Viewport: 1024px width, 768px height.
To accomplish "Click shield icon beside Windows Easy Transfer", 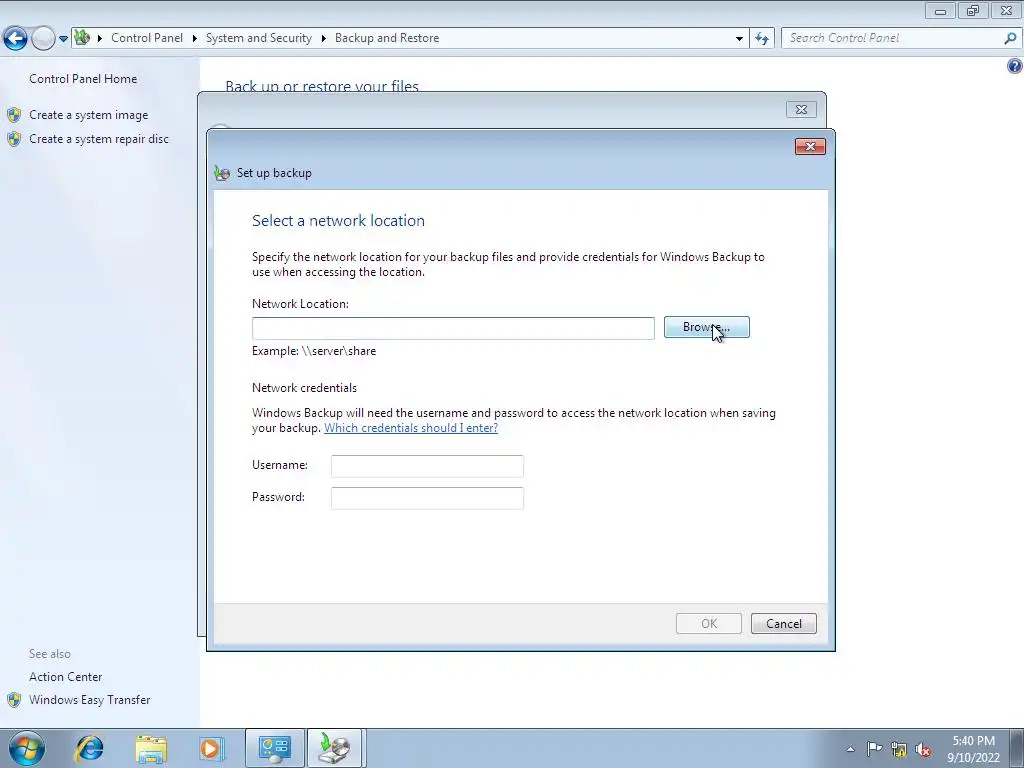I will pos(14,700).
